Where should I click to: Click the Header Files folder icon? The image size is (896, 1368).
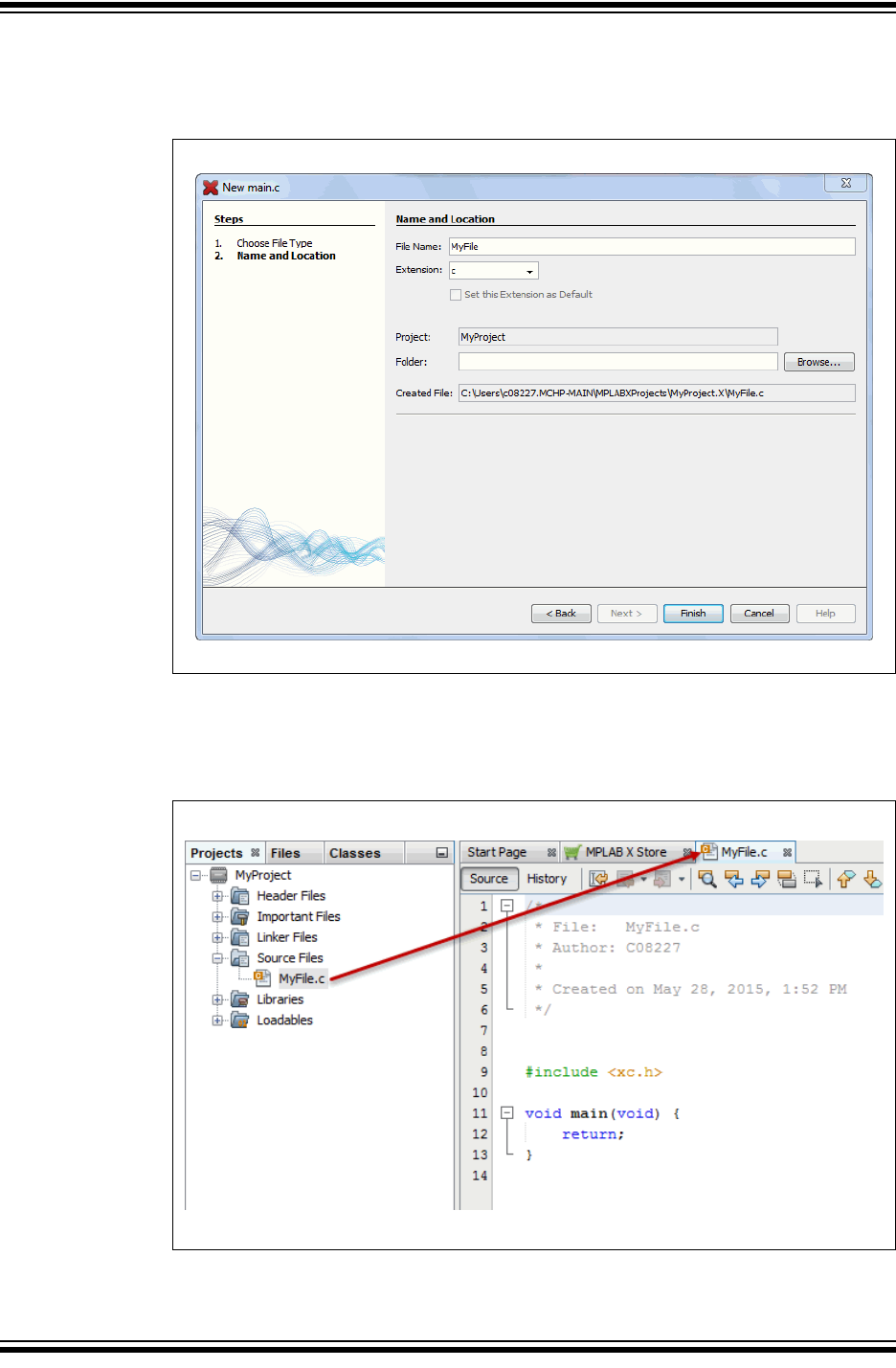[x=240, y=896]
